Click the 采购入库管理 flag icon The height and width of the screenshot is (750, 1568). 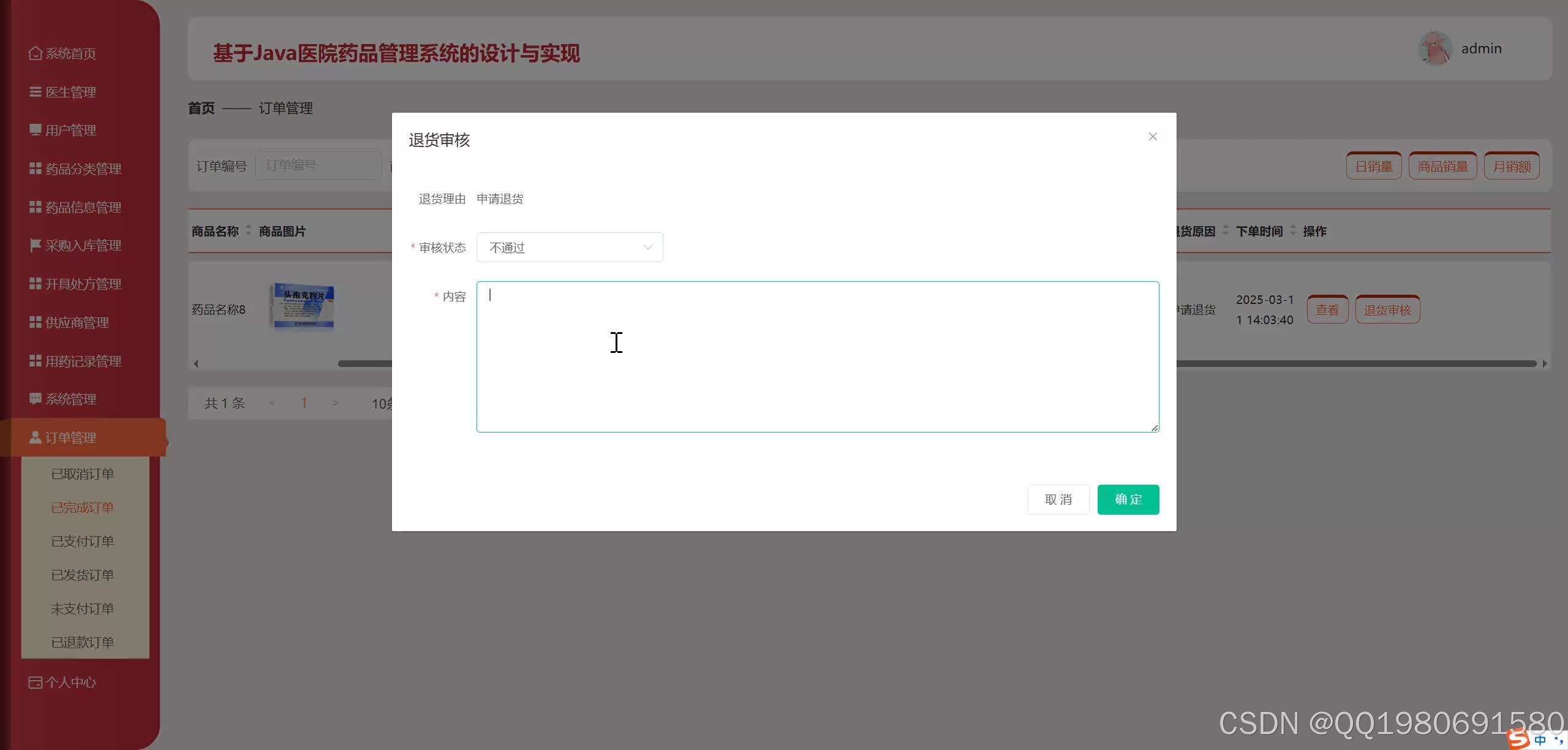pyautogui.click(x=35, y=245)
